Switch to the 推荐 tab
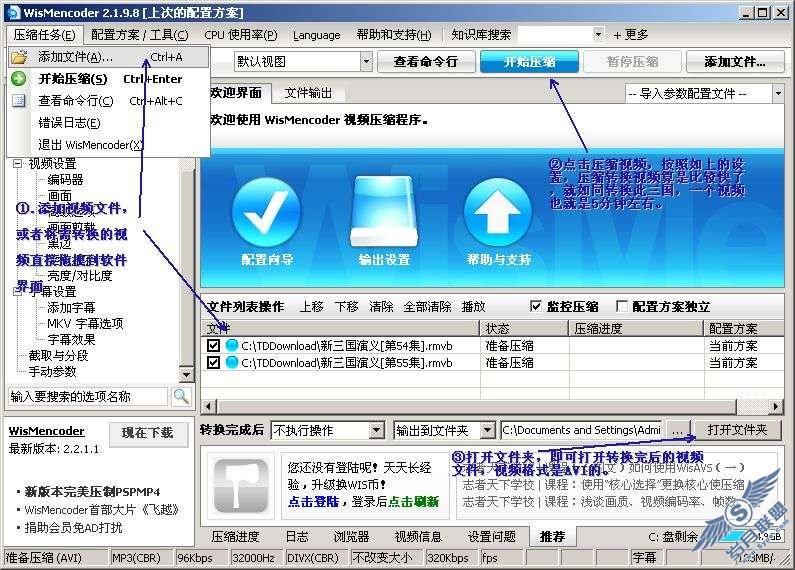Viewport: 795px width, 570px height. (552, 537)
